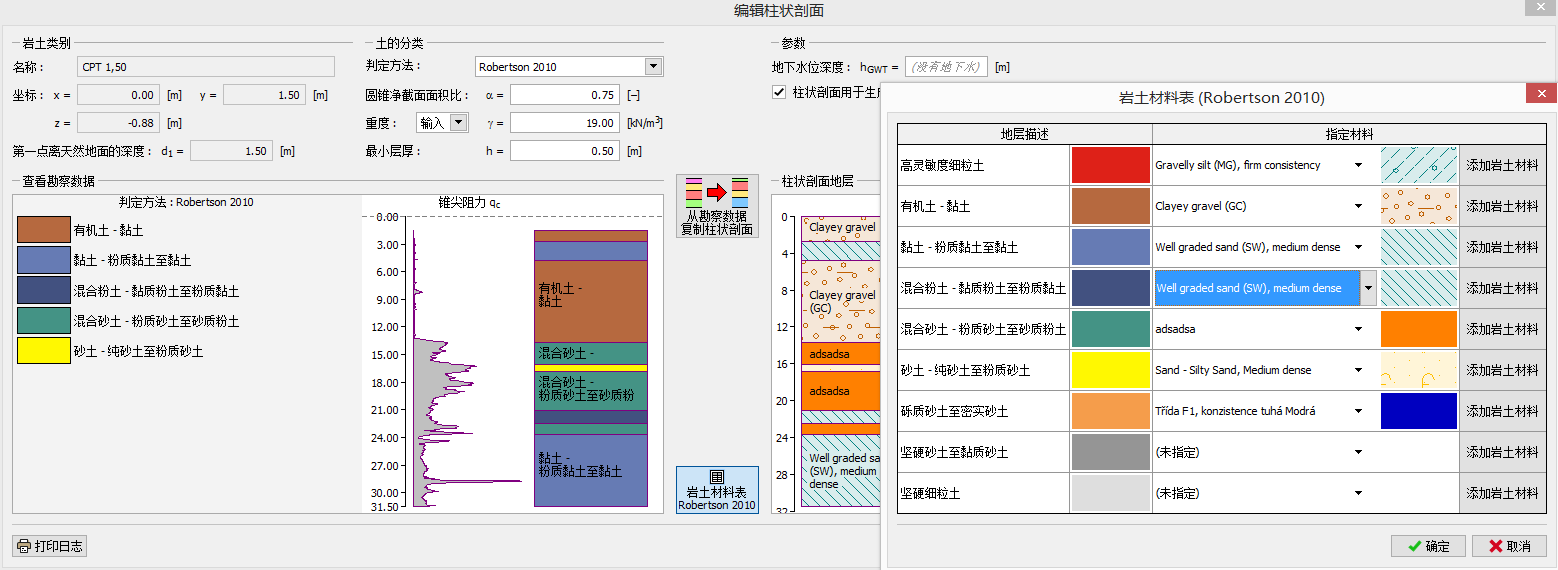Click the orange adsadsa material pattern swatch
The height and width of the screenshot is (570, 1558).
click(1418, 329)
